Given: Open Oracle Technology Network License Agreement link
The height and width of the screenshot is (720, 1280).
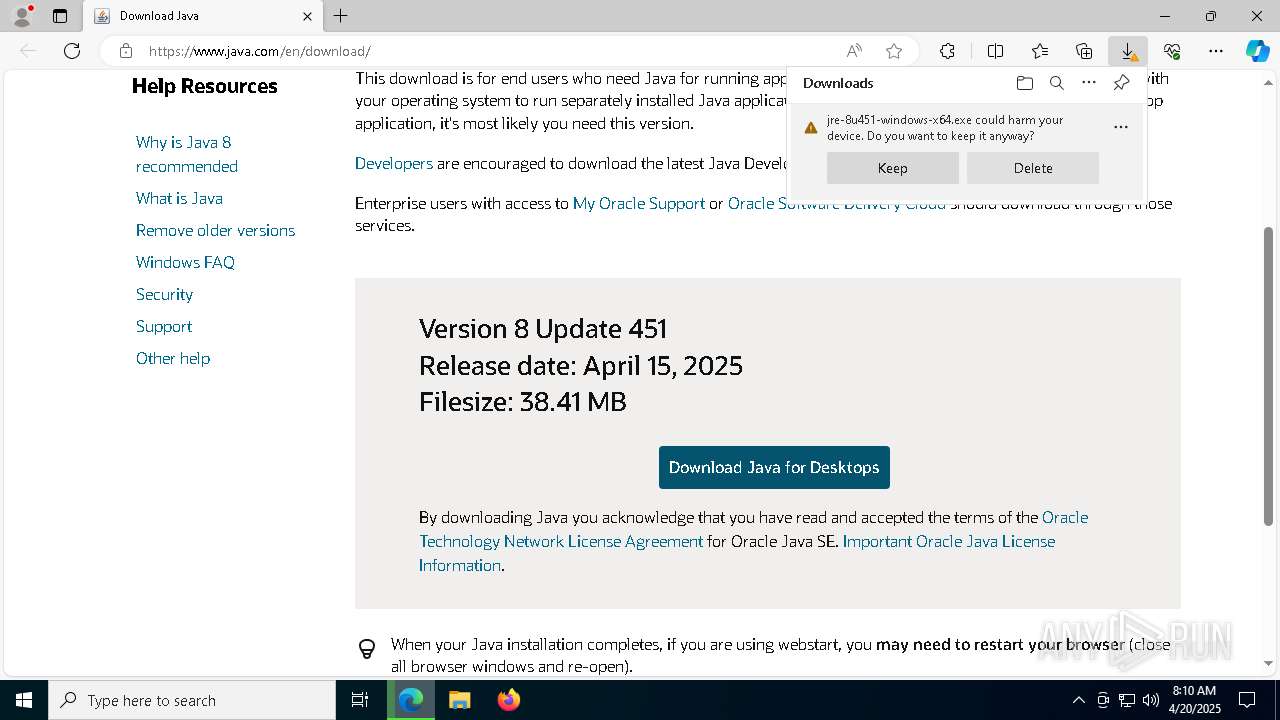Looking at the screenshot, I should coord(561,541).
